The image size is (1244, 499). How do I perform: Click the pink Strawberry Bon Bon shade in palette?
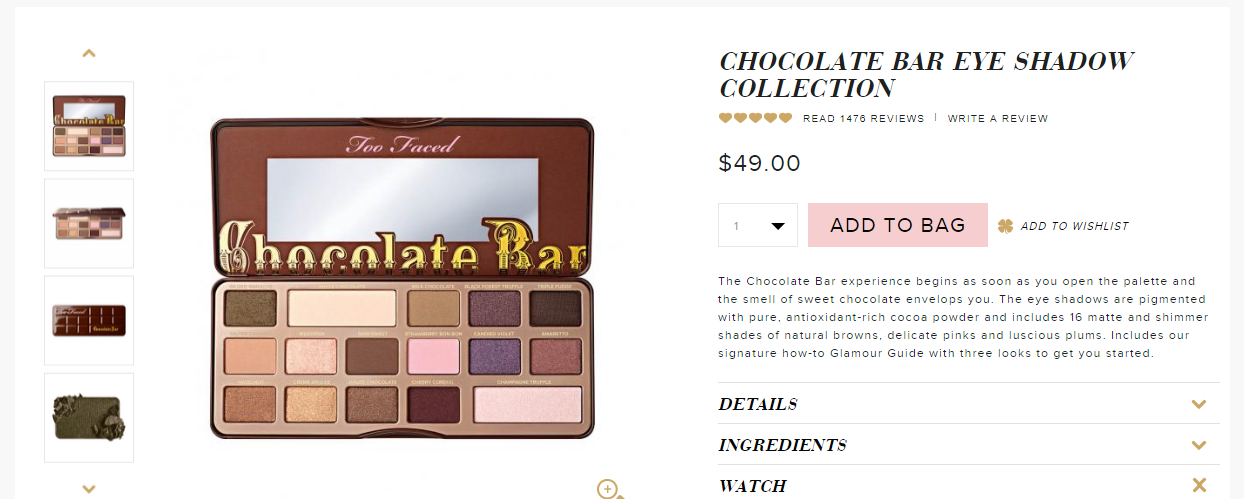click(434, 357)
